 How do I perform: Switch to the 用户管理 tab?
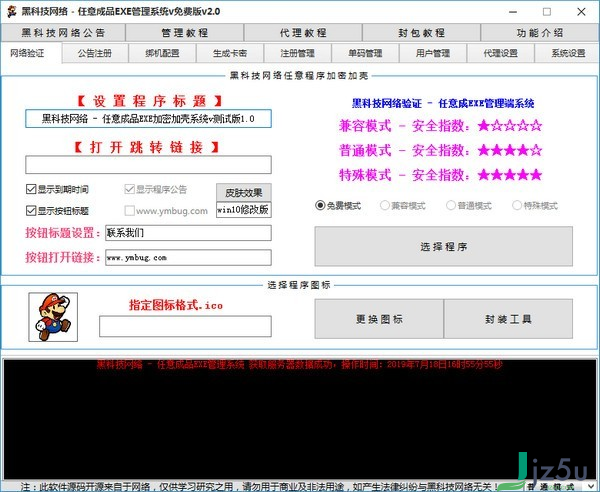coord(433,53)
